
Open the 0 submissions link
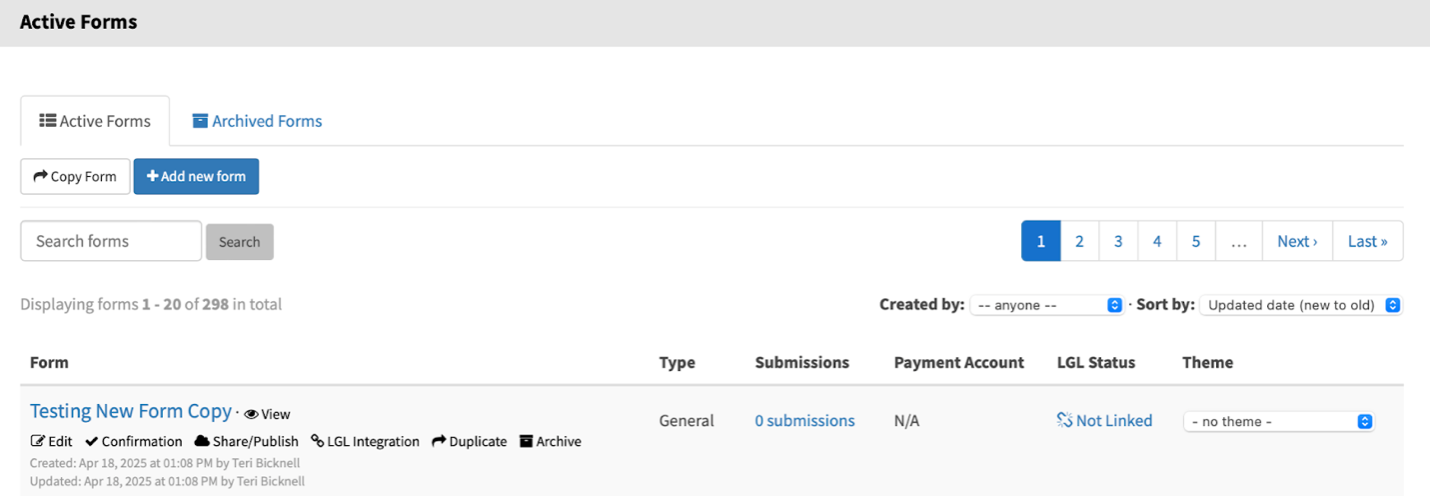[x=804, y=421]
